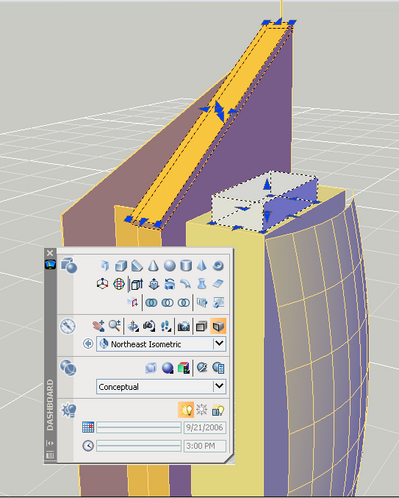Activate the 3D Move gizmo tool
This screenshot has height=498, width=399.
pyautogui.click(x=102, y=284)
